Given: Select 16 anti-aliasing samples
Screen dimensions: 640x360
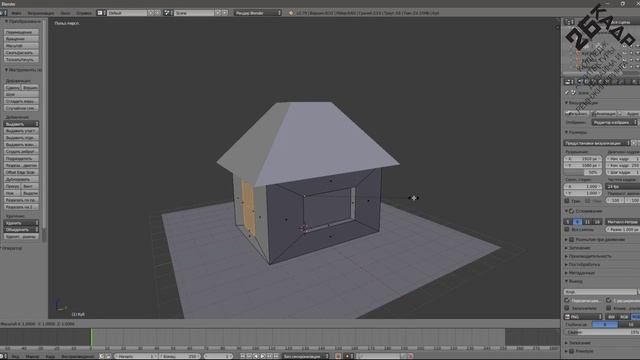Looking at the screenshot, I should [x=597, y=222].
